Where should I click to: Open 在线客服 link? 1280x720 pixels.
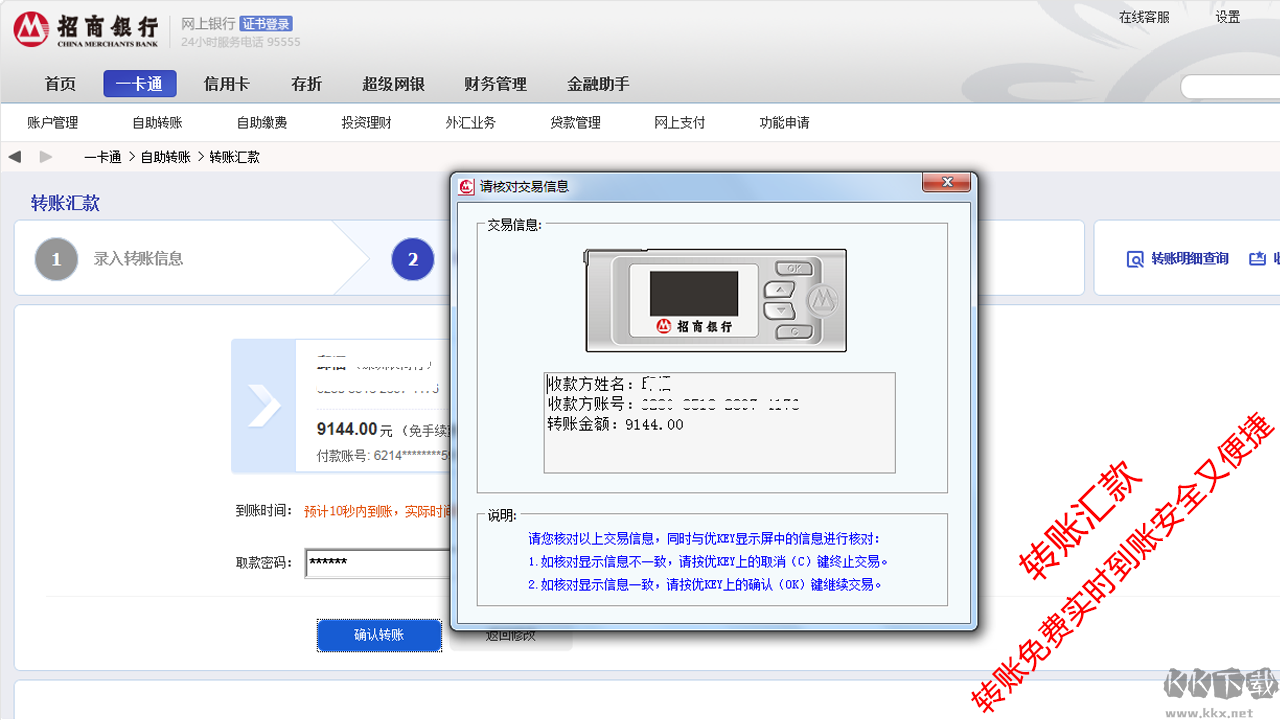tap(1144, 17)
